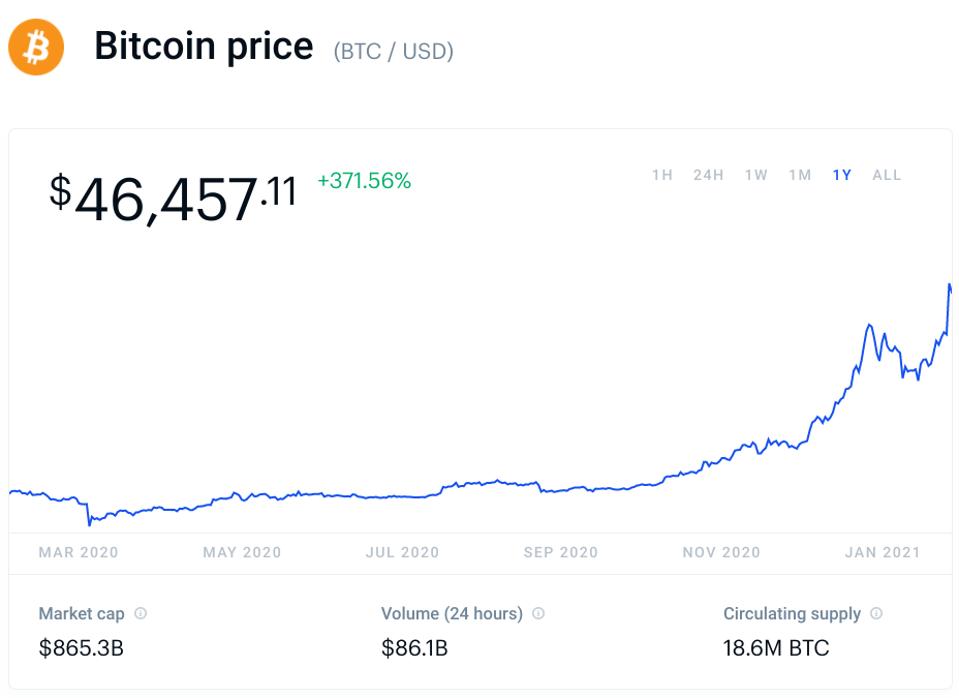
Task: Click the $46,457.11 price value
Action: point(173,197)
